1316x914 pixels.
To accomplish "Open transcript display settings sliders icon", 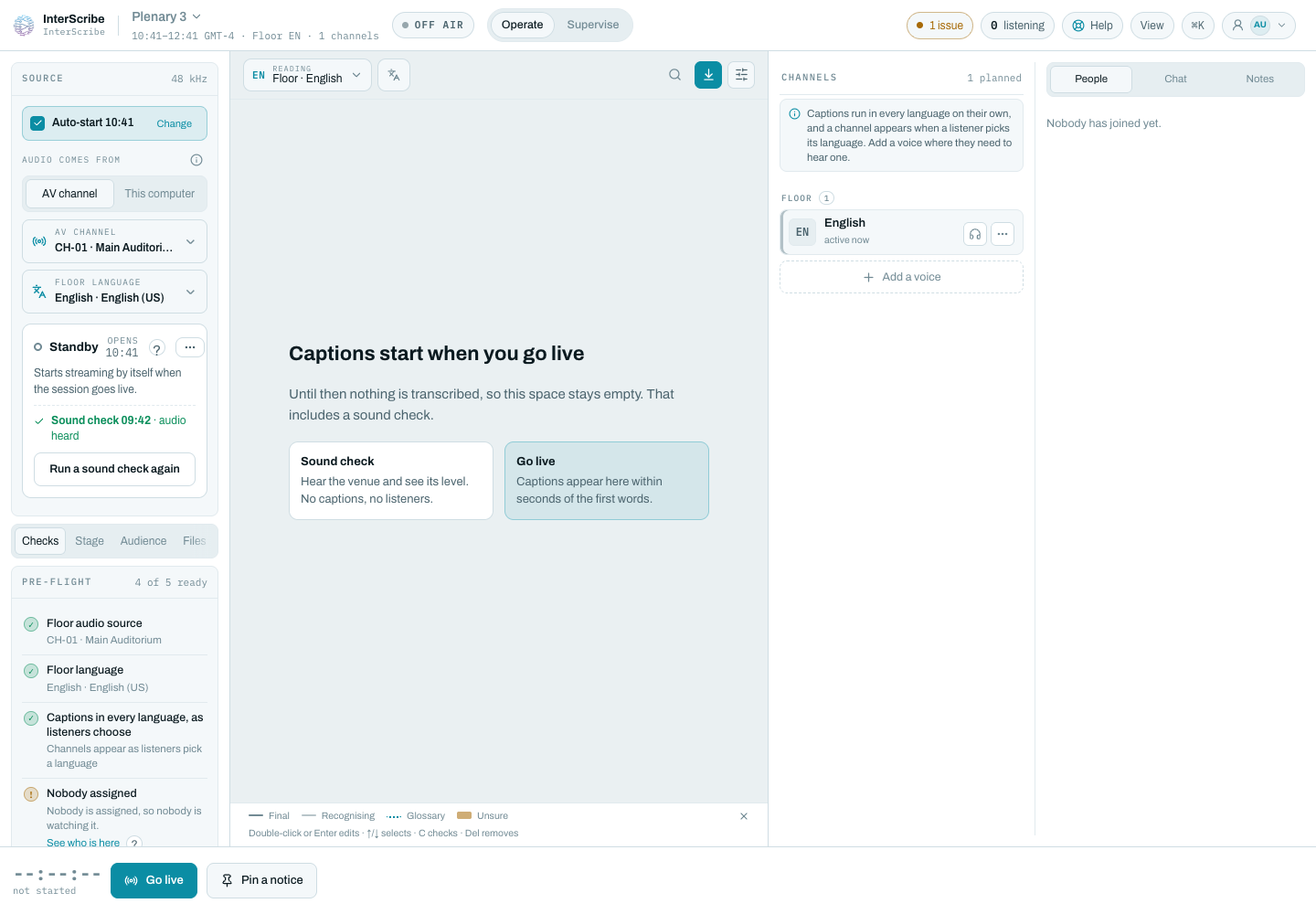I will 741,75.
